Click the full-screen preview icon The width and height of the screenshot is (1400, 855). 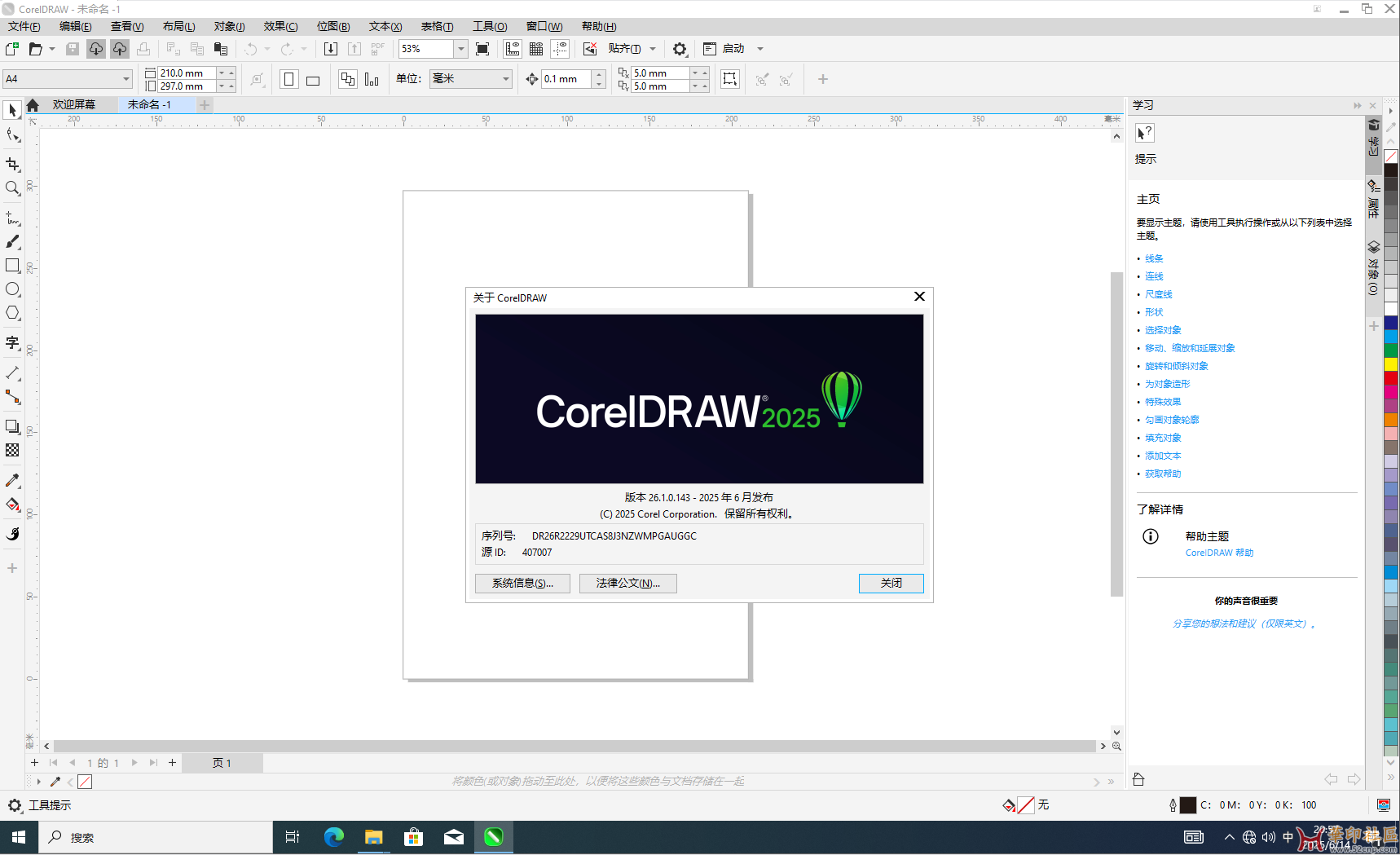point(482,49)
